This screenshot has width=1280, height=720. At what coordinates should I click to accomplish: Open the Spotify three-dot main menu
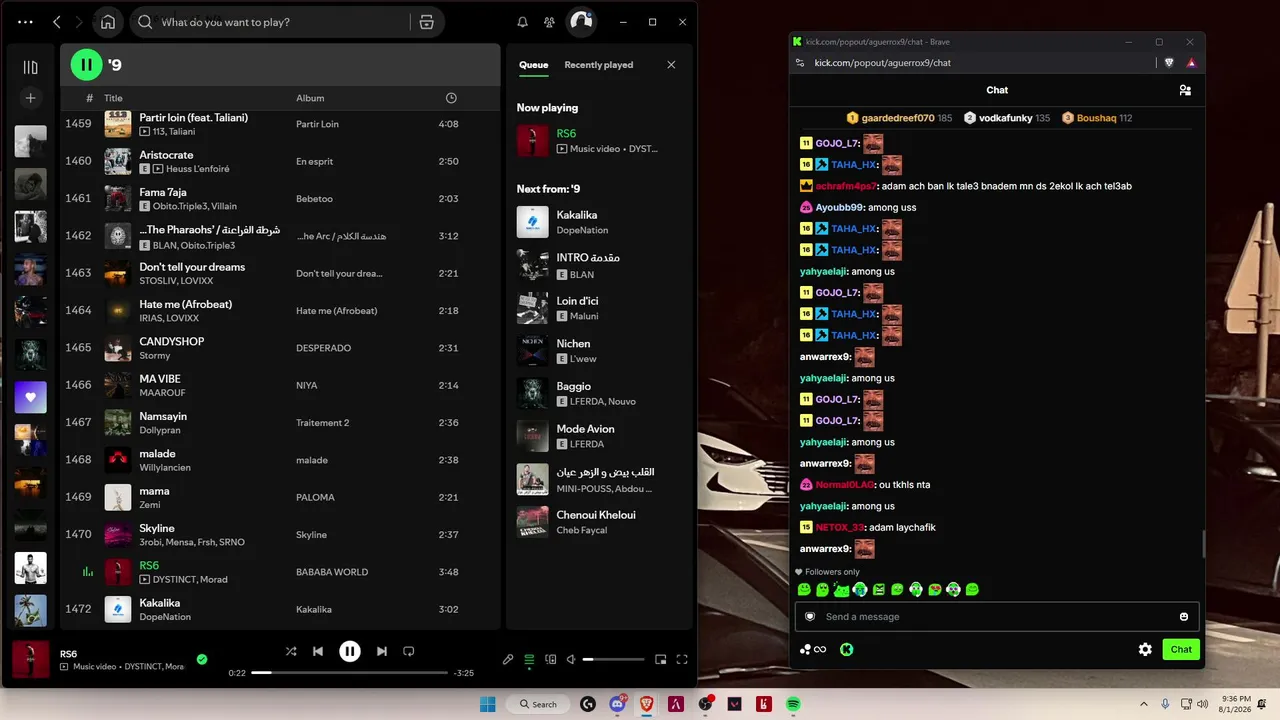coord(25,22)
